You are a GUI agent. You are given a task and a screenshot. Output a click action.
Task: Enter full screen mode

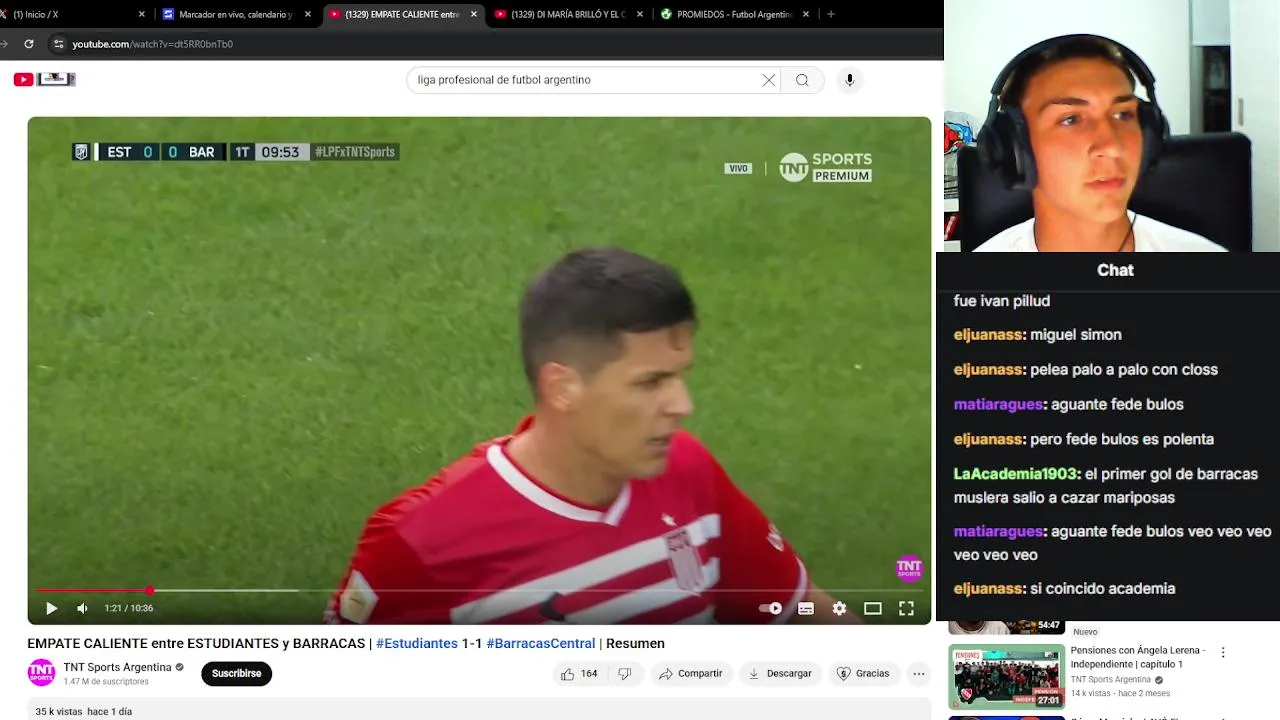[x=906, y=608]
